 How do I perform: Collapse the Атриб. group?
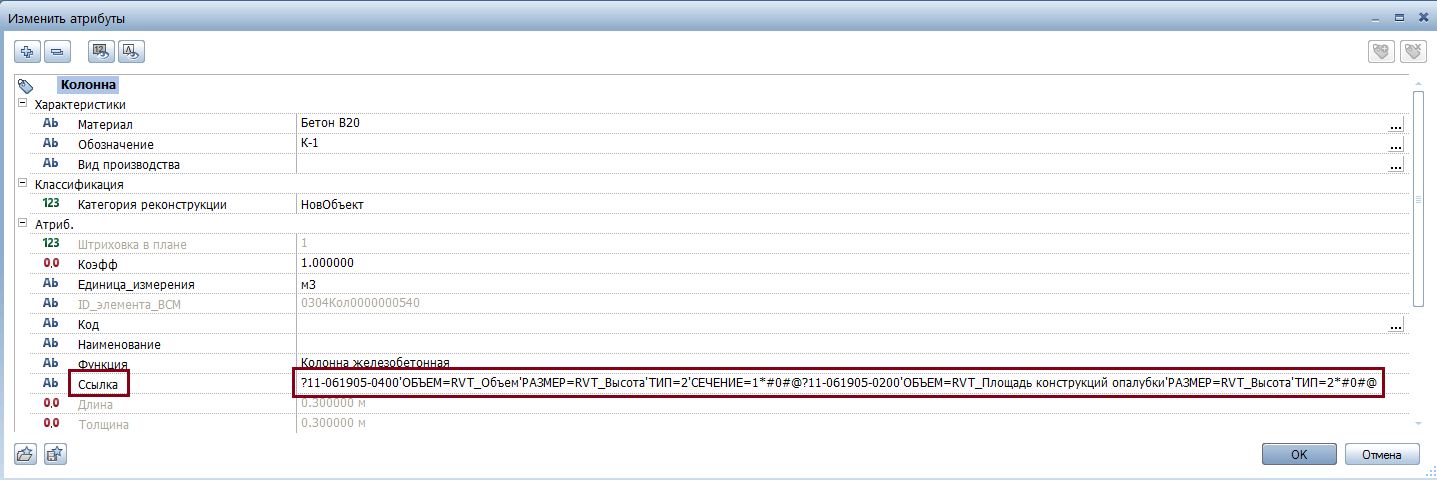[22, 224]
